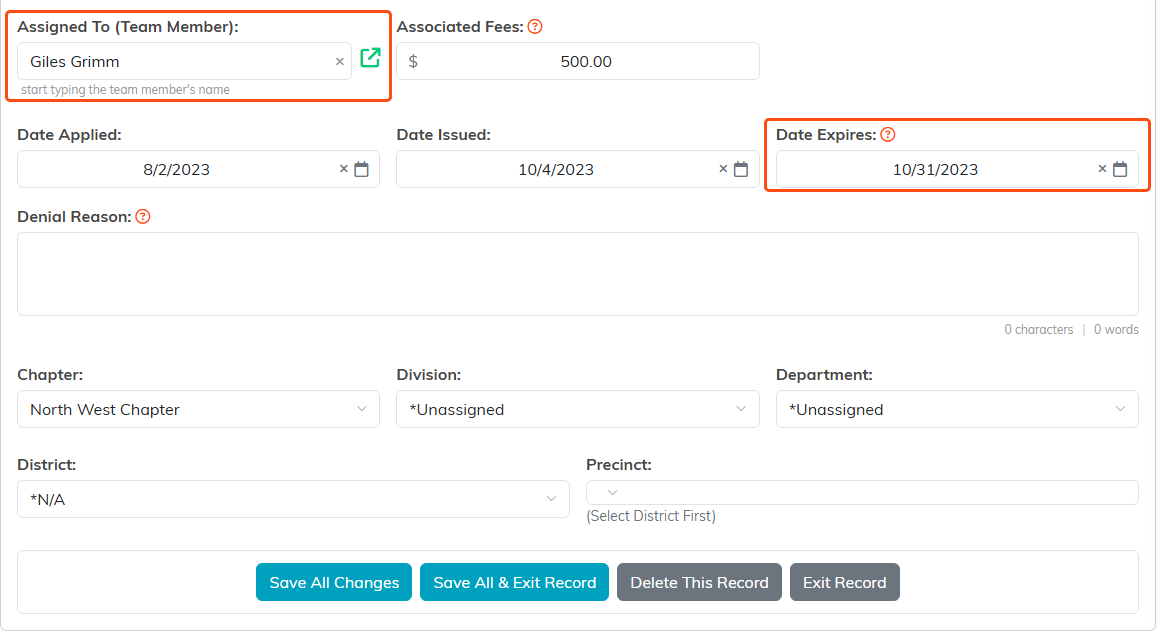
Task: Click the Date Applied field showing 8/2/2023
Action: (198, 170)
